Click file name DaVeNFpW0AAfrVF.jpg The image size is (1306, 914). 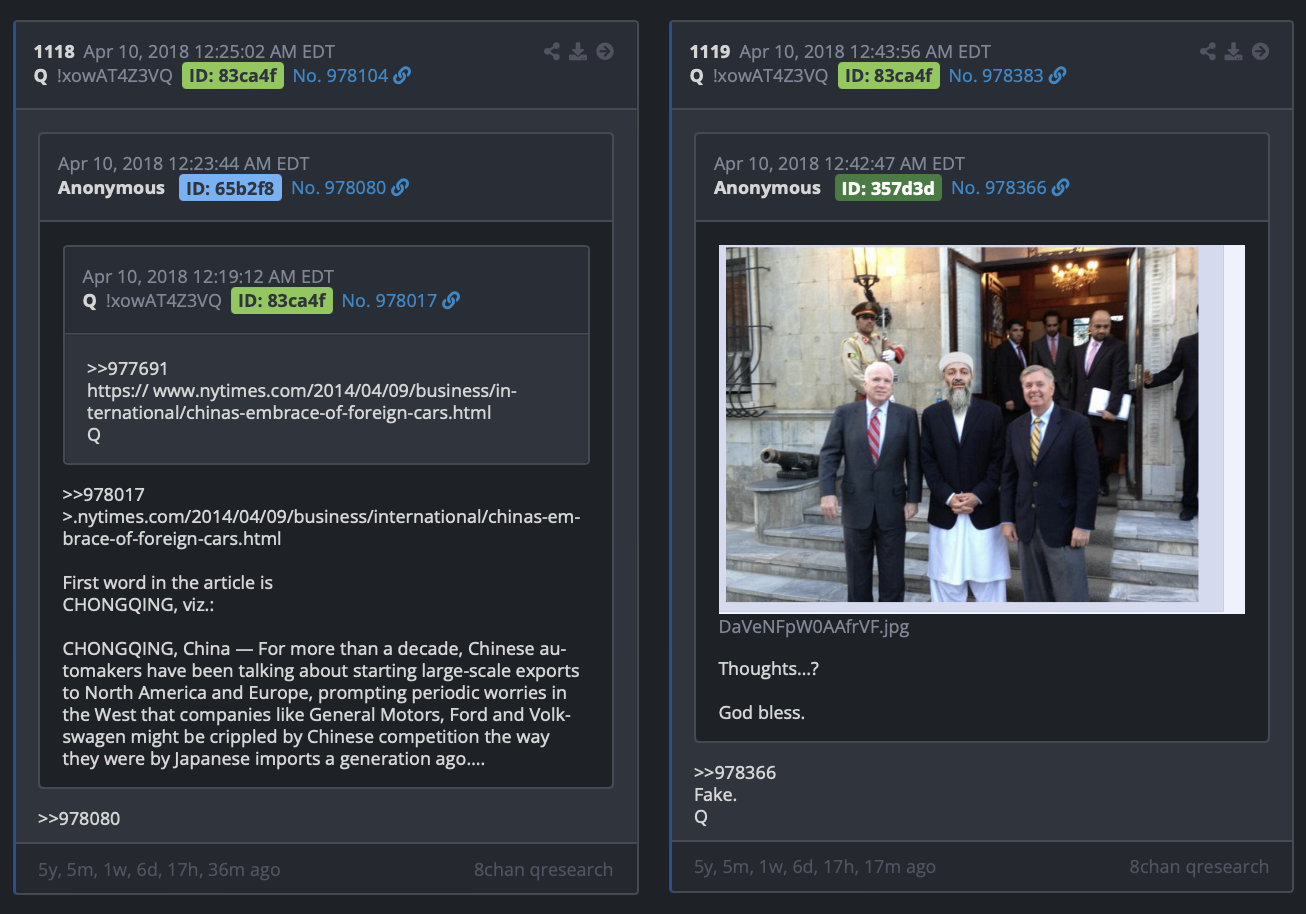point(814,627)
